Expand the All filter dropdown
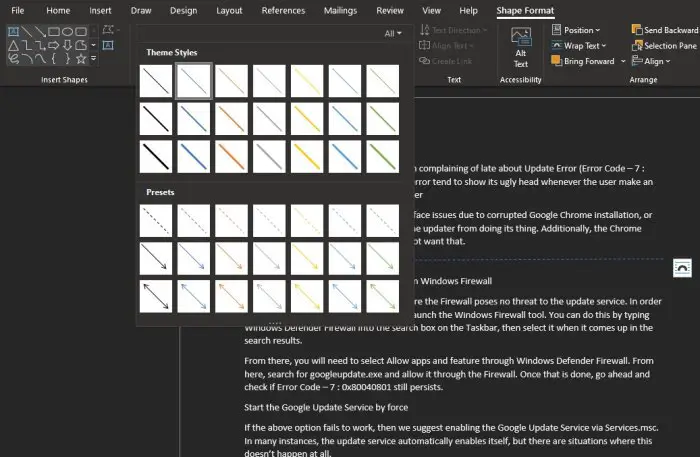700x457 pixels. pyautogui.click(x=393, y=33)
